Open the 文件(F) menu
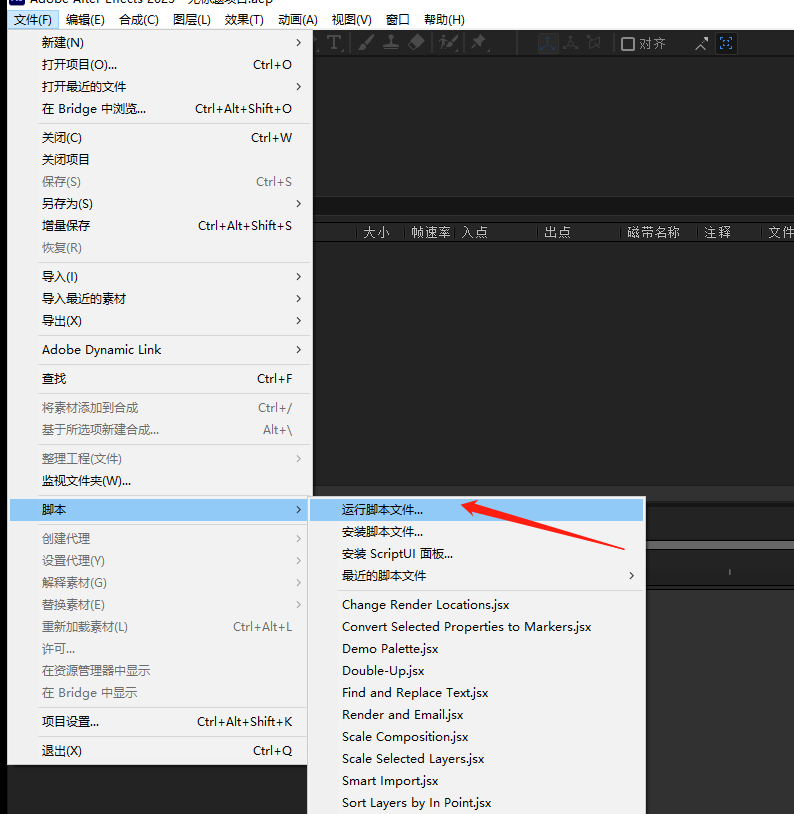Screen dimensions: 794x814 pyautogui.click(x=33, y=20)
